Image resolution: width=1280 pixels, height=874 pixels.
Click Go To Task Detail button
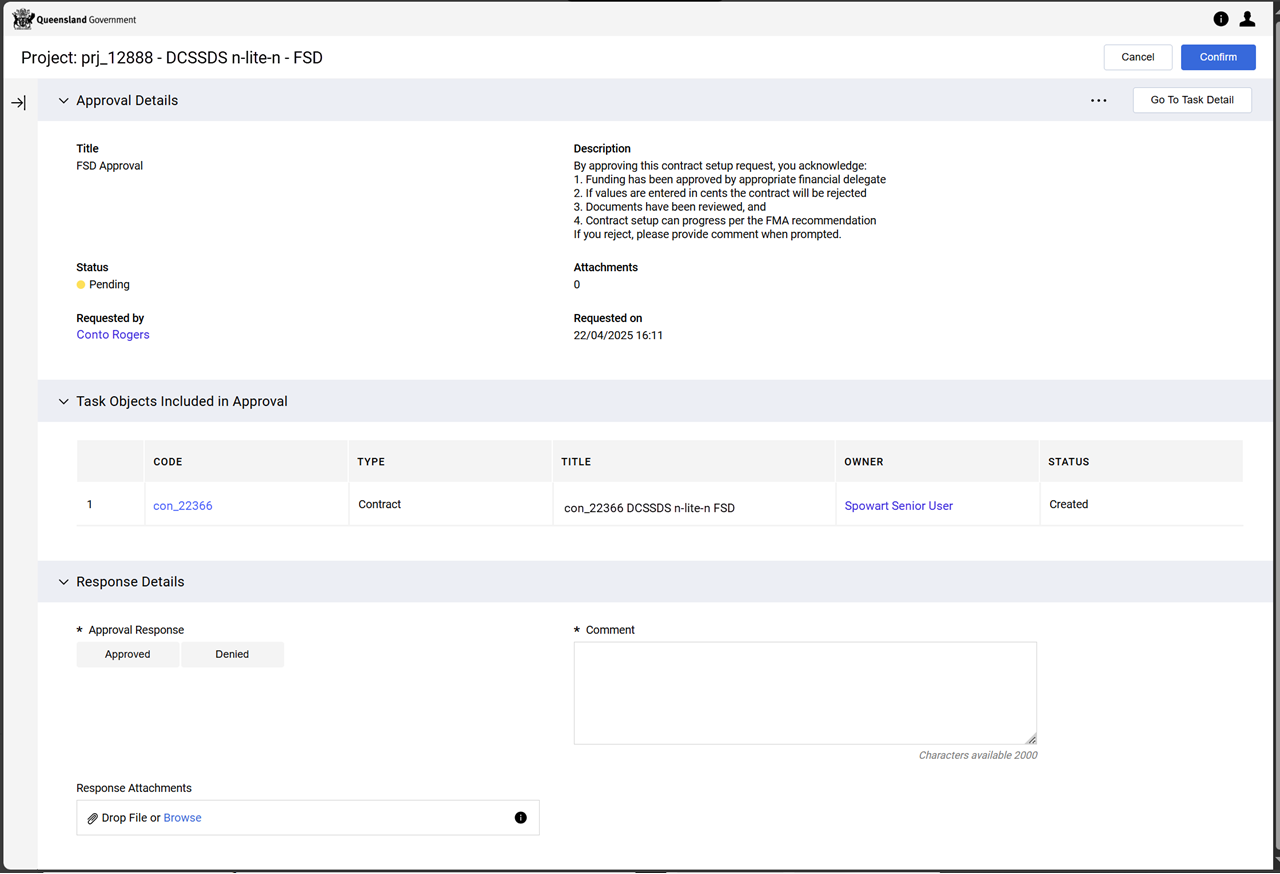pyautogui.click(x=1191, y=100)
